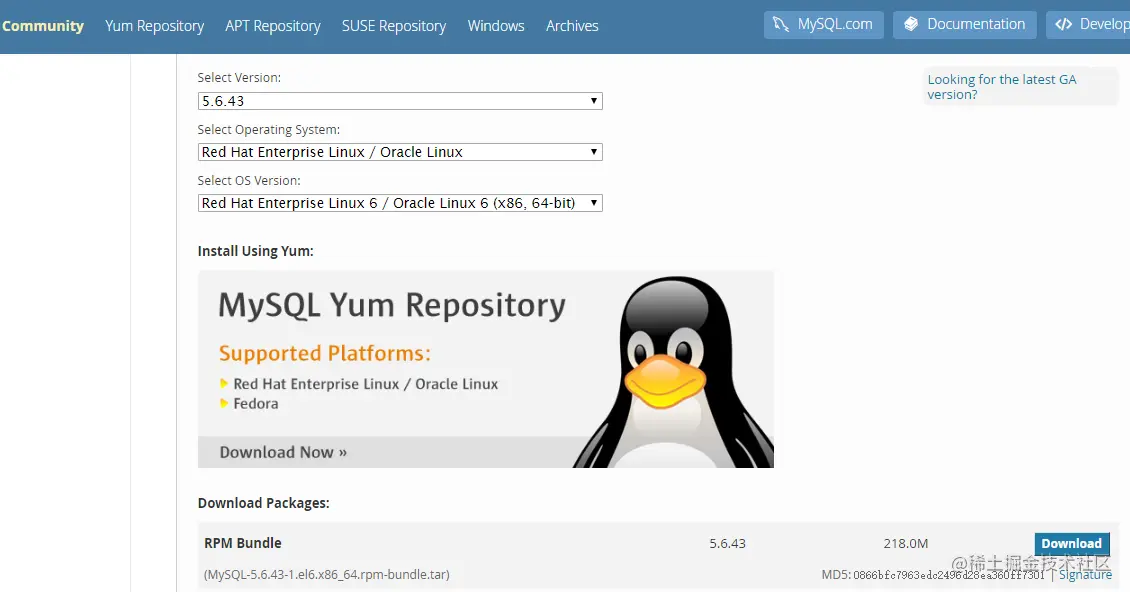The height and width of the screenshot is (592, 1130).
Task: Click the 218.0M file size value
Action: 906,544
